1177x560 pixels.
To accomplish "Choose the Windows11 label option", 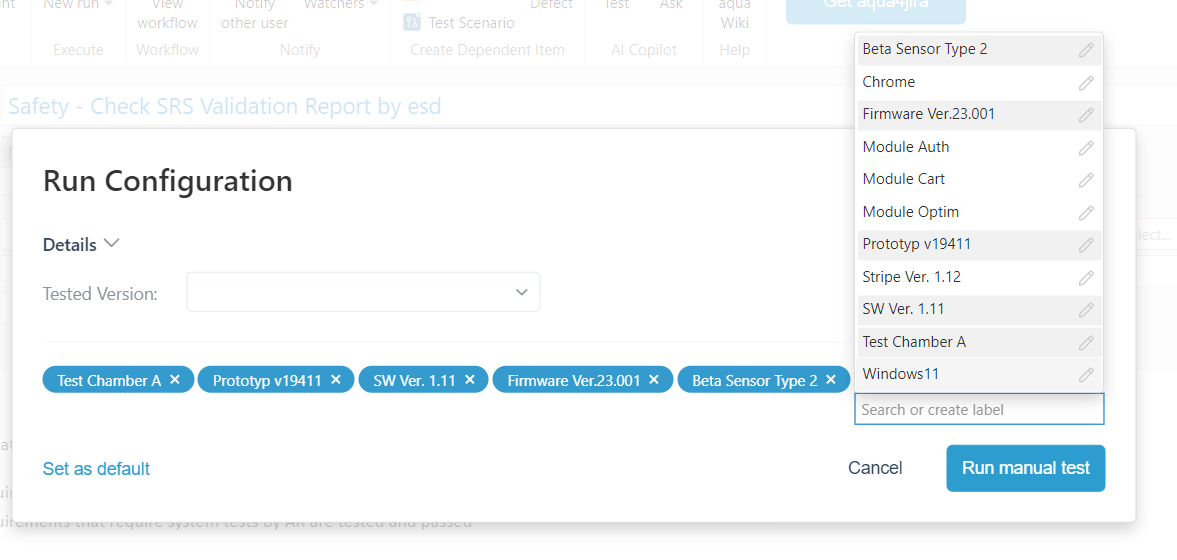I will coord(900,374).
